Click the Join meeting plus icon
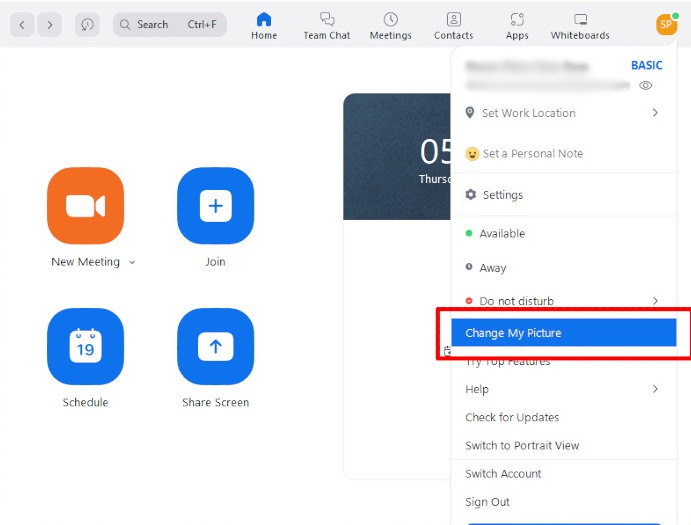Viewport: 691px width, 525px height. pyautogui.click(x=215, y=205)
